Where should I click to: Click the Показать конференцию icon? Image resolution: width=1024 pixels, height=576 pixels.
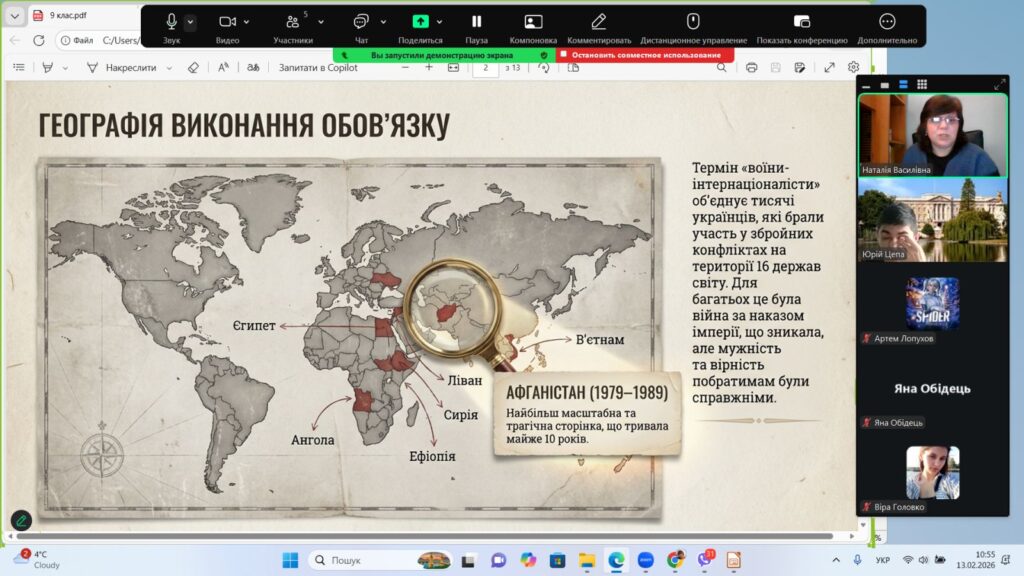click(801, 21)
